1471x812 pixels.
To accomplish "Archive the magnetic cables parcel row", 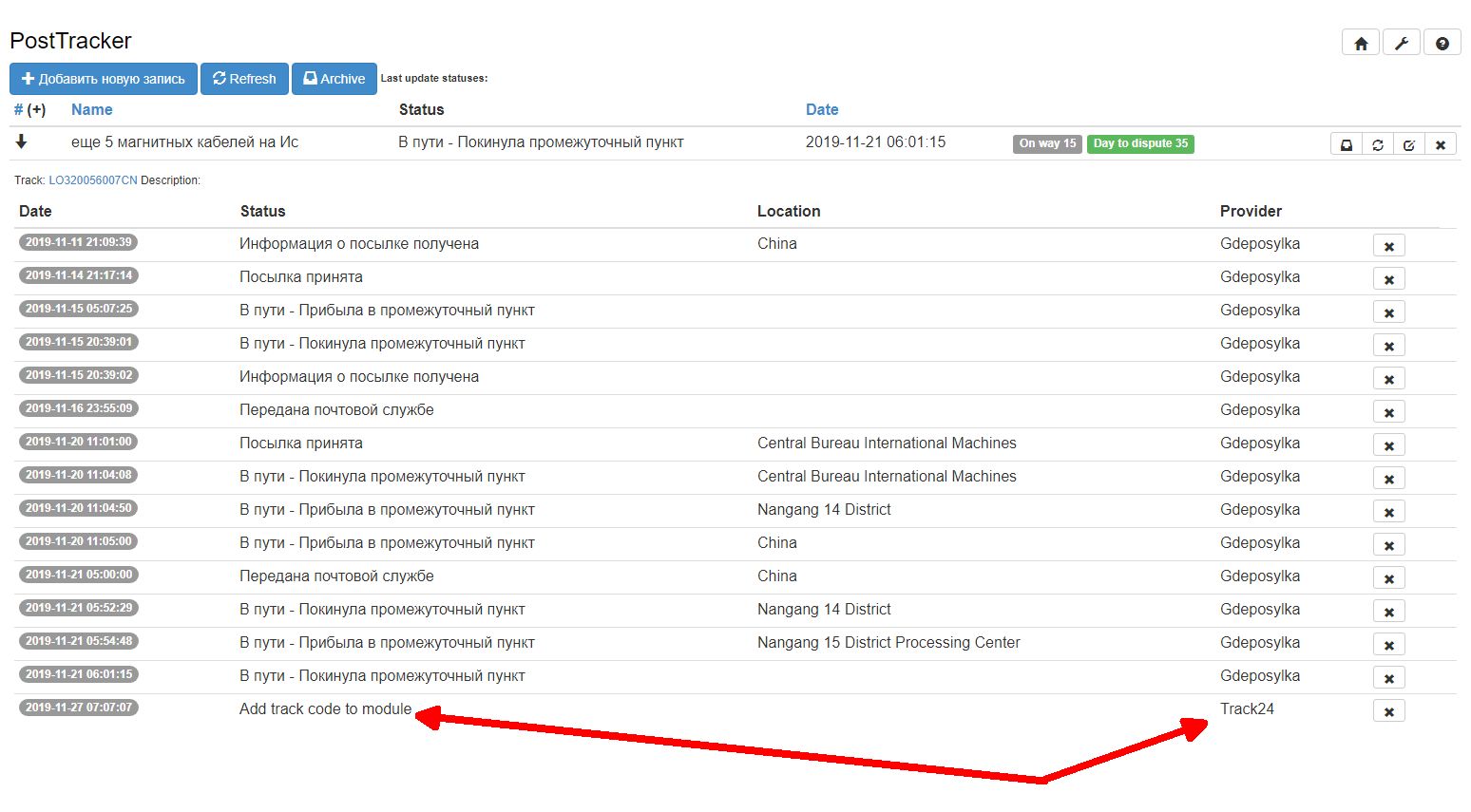I will pos(1347,144).
